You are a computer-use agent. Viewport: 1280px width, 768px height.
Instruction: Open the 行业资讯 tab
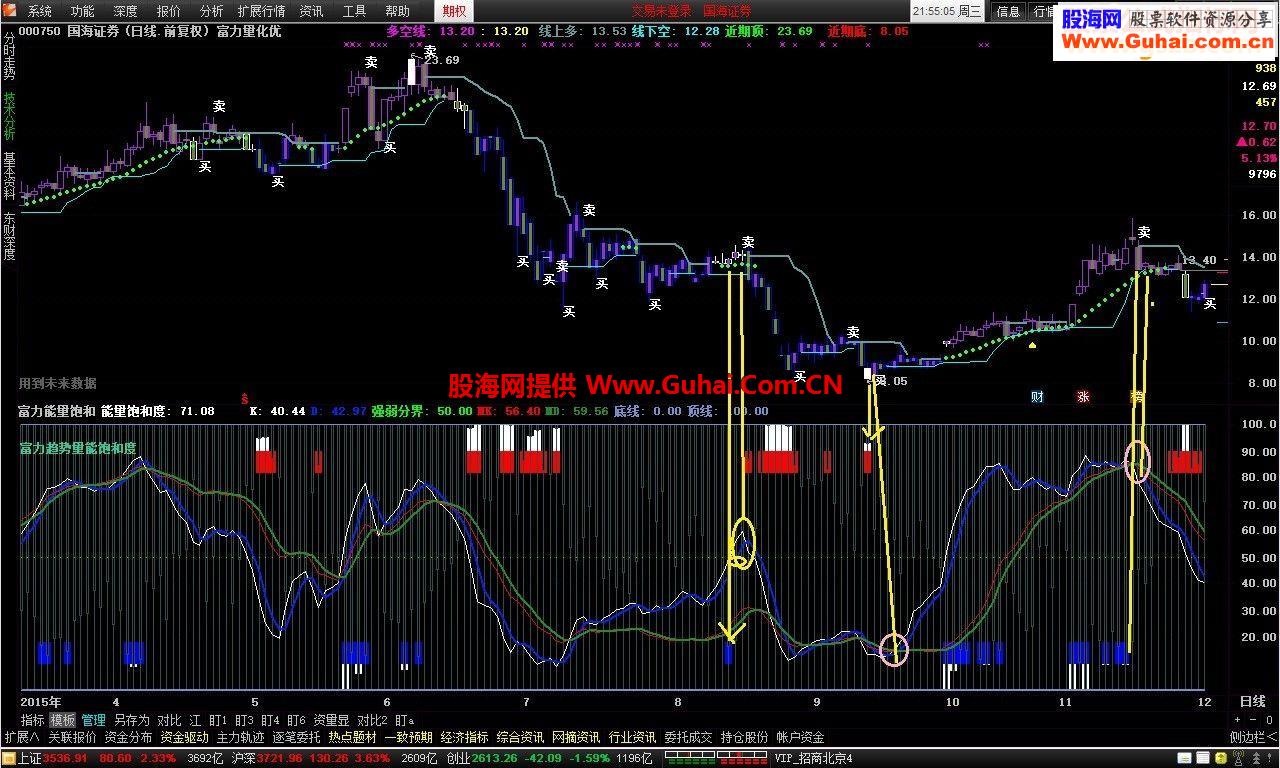coord(632,738)
